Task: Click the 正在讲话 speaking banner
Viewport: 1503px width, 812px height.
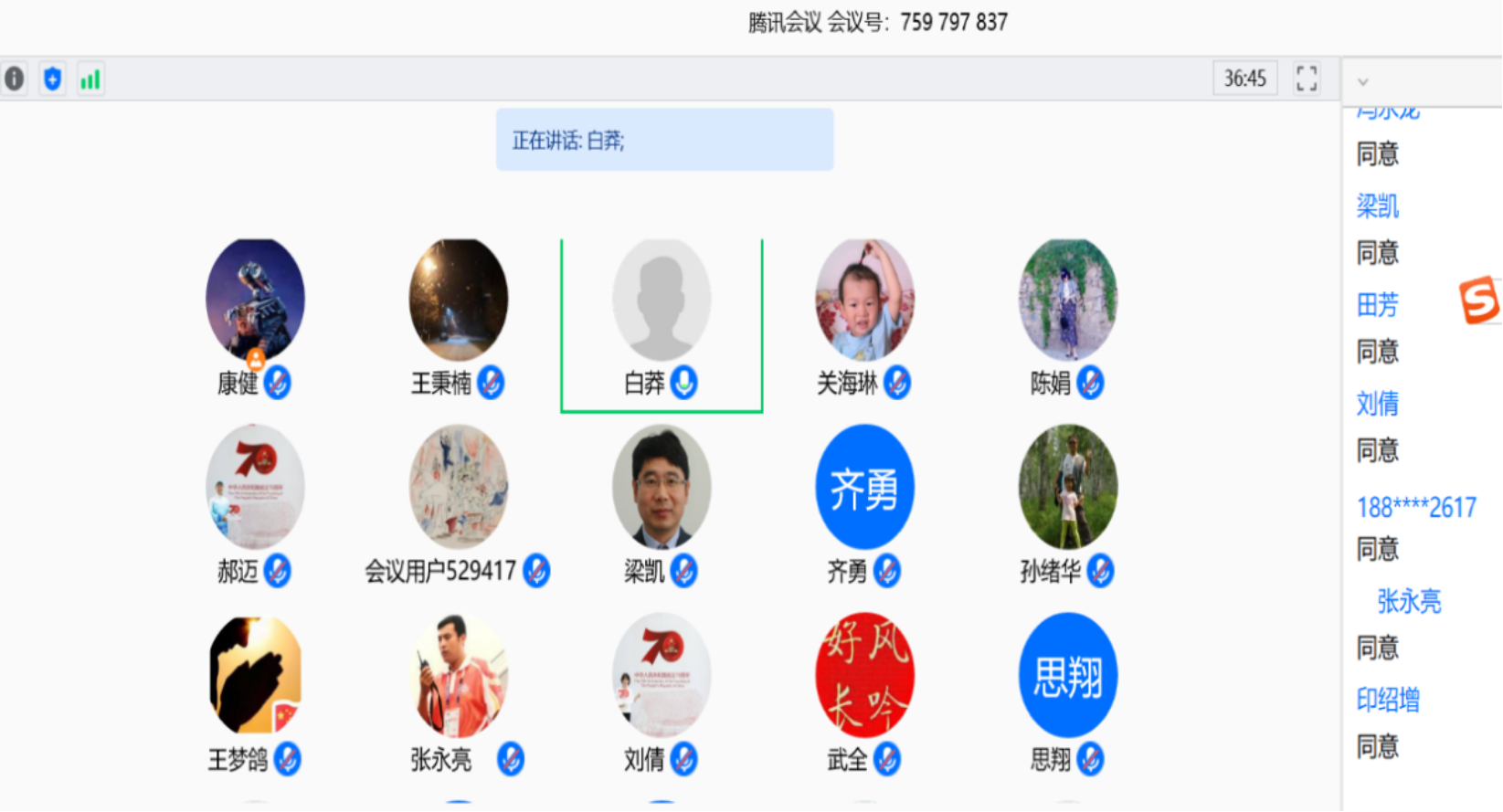Action: pyautogui.click(x=664, y=140)
